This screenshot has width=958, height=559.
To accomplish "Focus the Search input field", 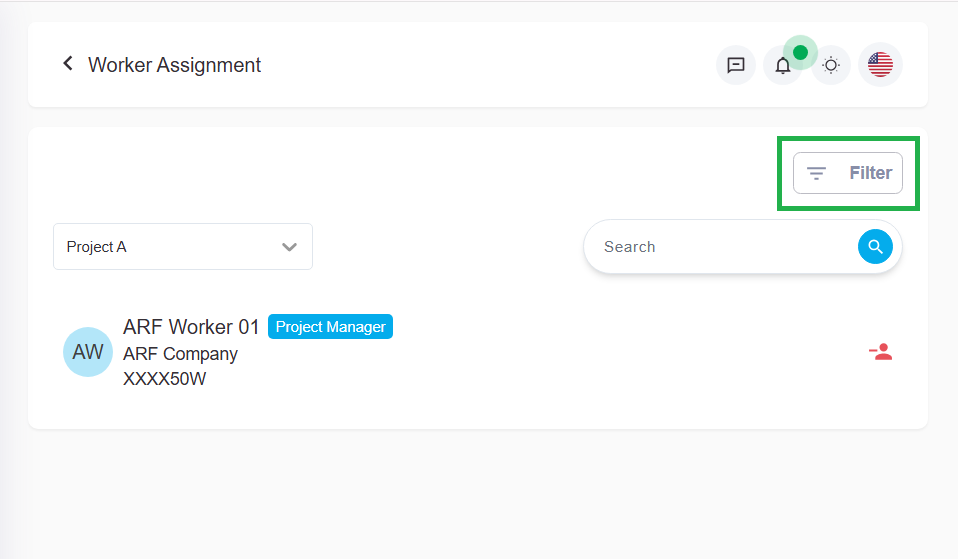I will [x=720, y=247].
